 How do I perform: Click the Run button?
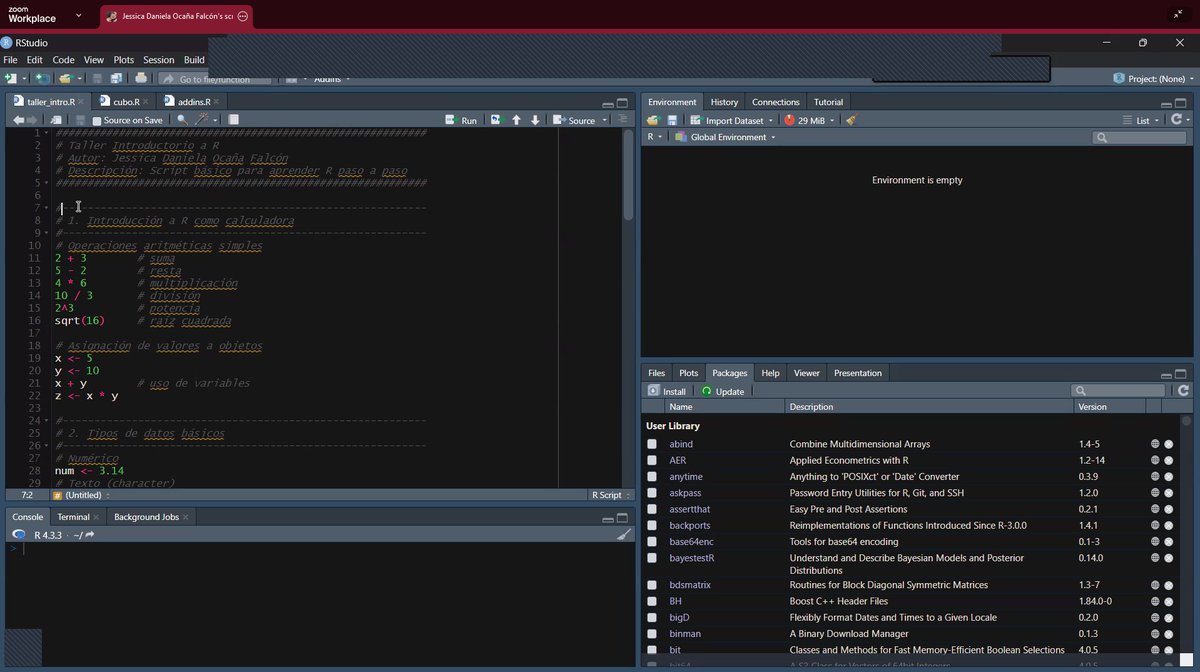click(461, 120)
